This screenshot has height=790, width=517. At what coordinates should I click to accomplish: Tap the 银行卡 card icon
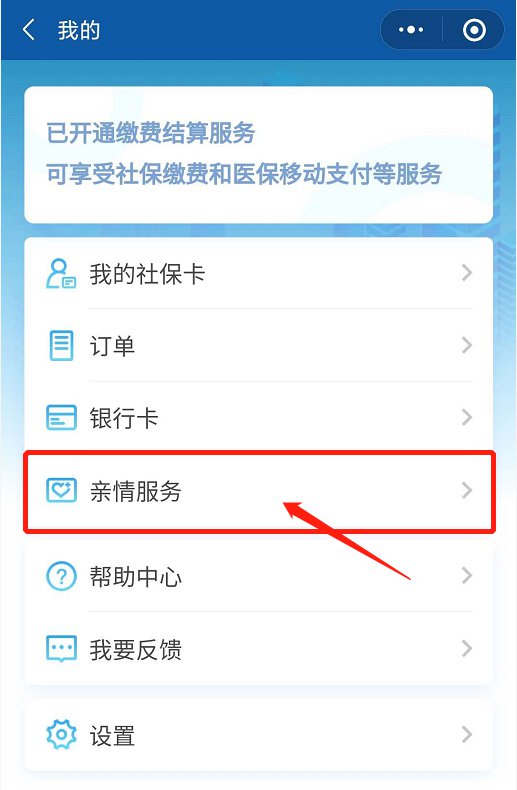61,418
